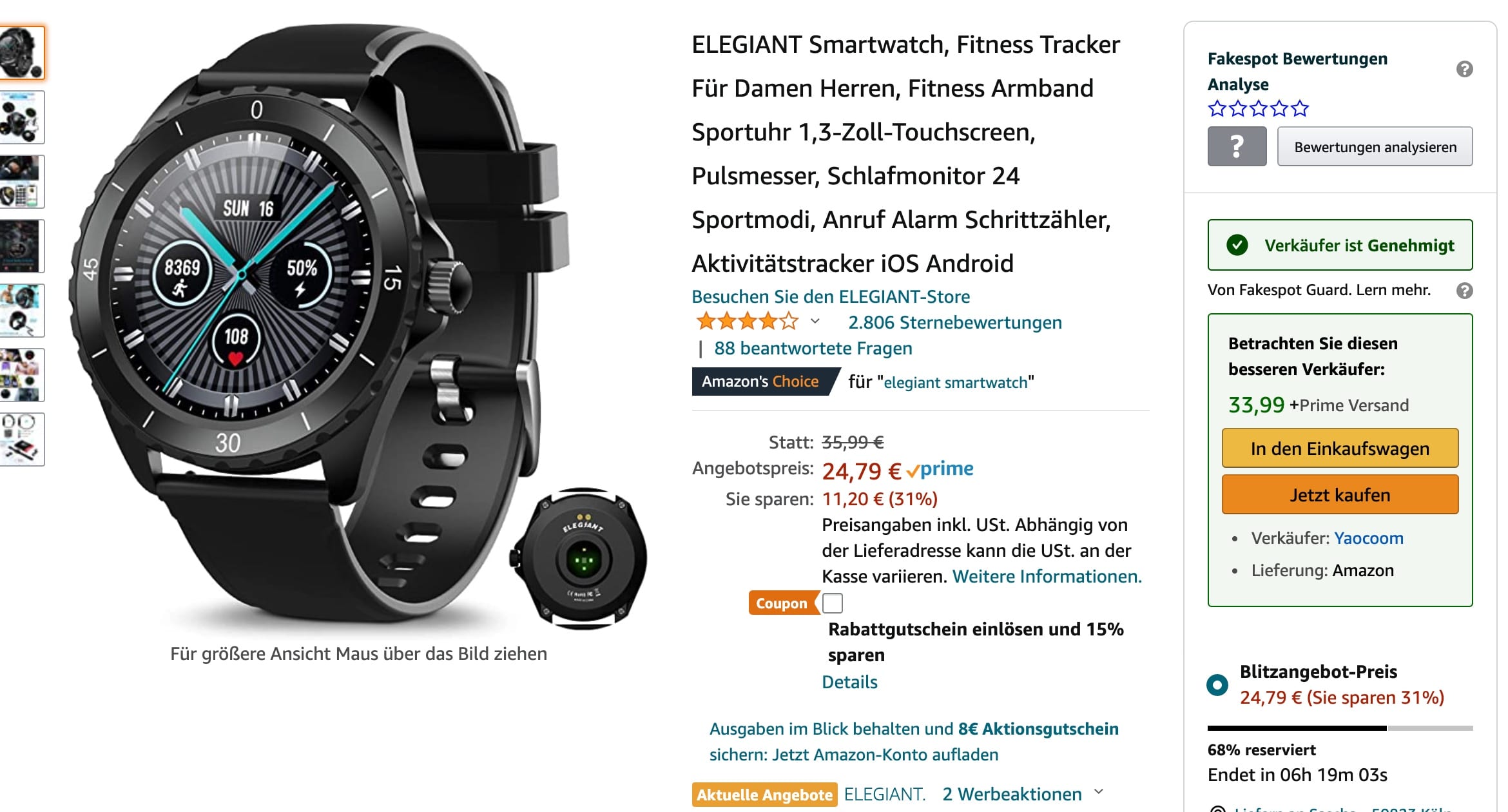Select the last product image thumbnail
Screen dimensions: 1508x812
click(x=22, y=440)
